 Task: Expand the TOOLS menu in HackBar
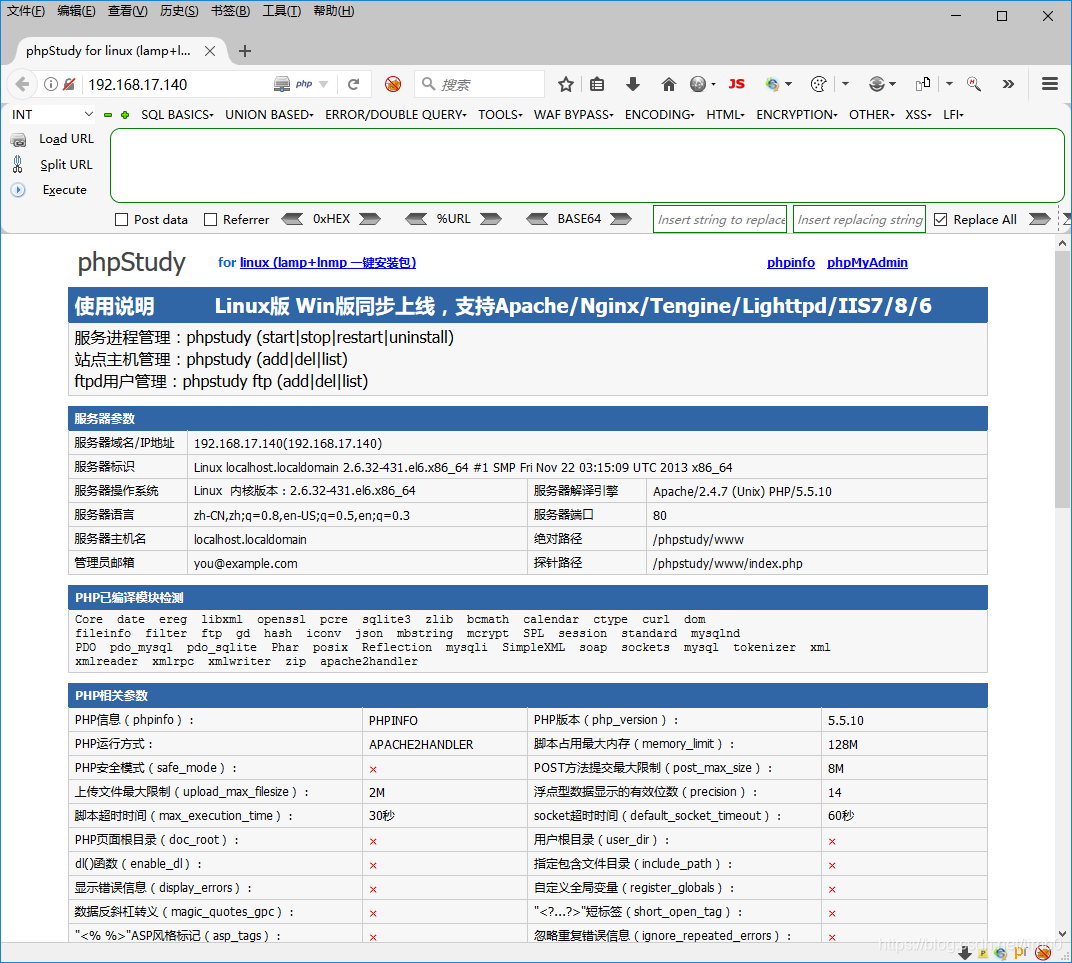click(500, 115)
